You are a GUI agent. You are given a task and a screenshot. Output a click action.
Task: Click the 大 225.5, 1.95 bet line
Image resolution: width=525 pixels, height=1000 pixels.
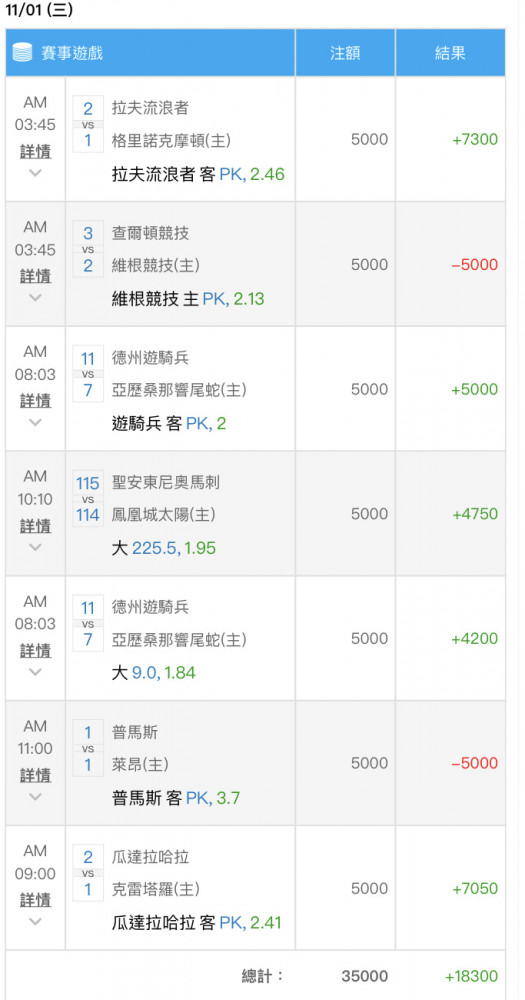(x=164, y=548)
